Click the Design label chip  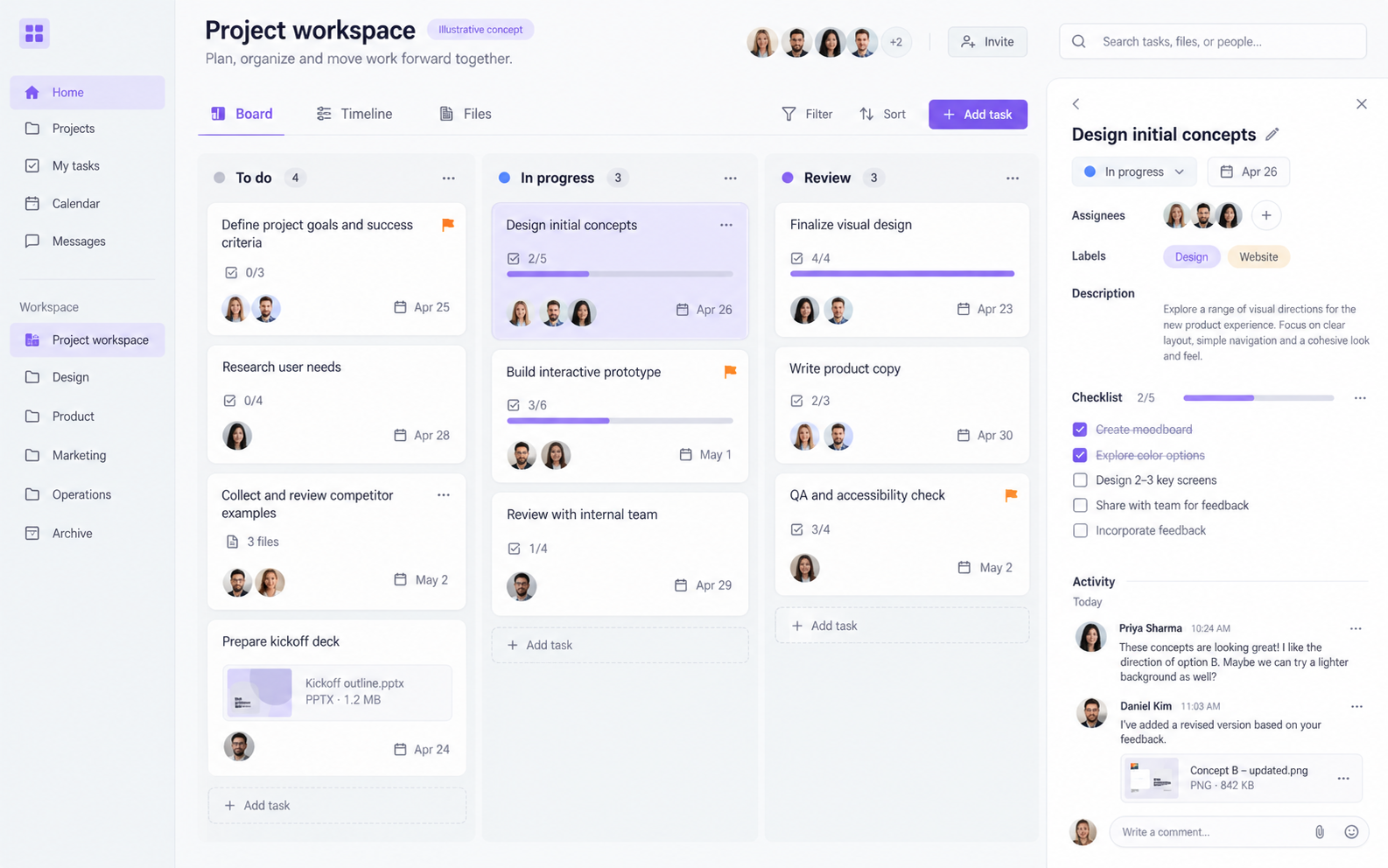(x=1191, y=256)
